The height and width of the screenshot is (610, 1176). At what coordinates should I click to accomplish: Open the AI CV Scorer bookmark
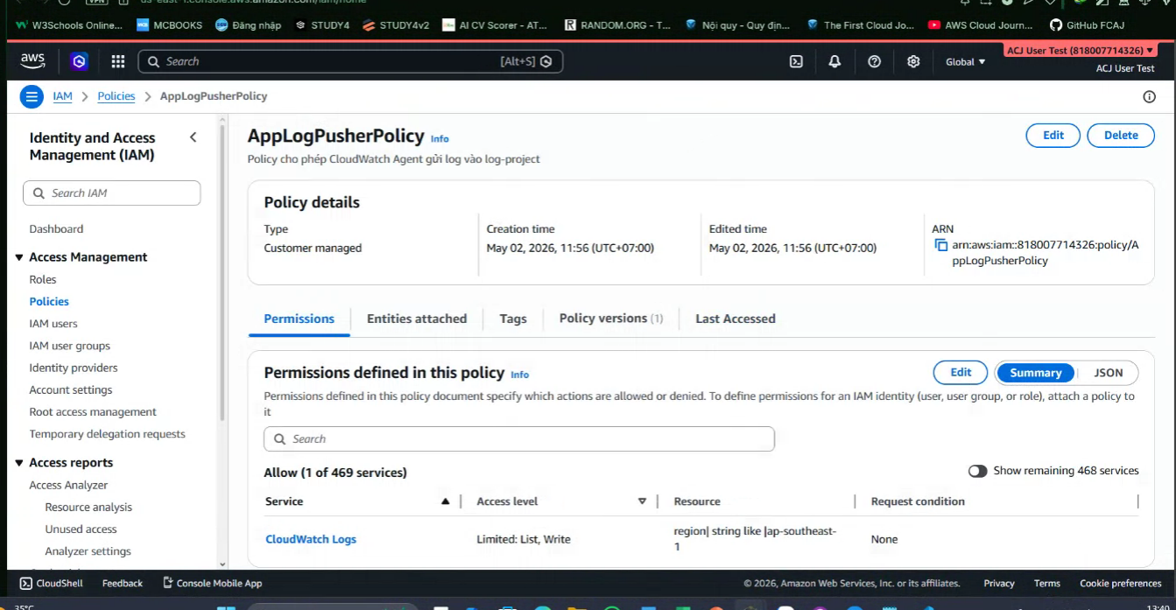point(495,25)
